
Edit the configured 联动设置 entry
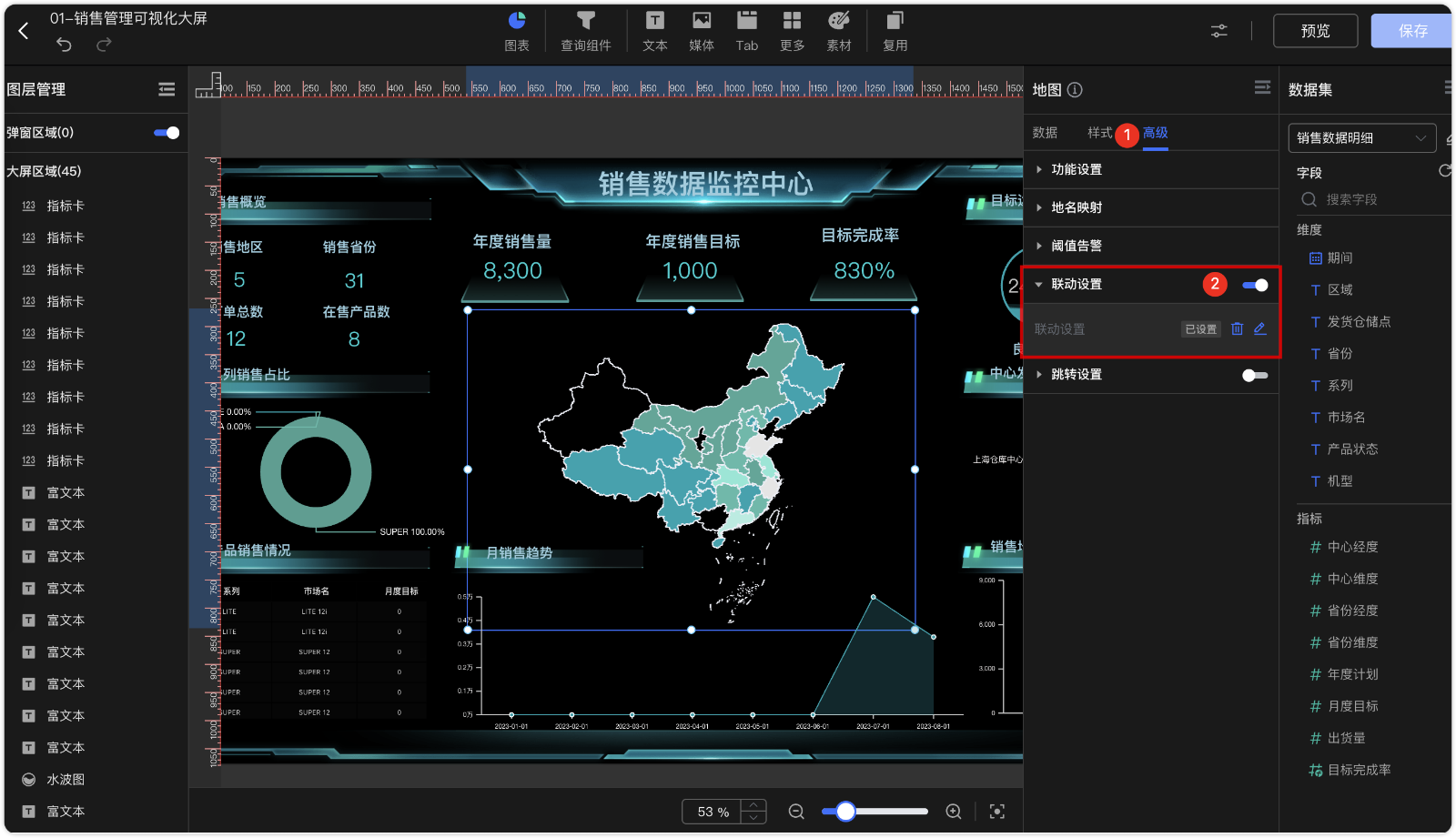point(1259,328)
